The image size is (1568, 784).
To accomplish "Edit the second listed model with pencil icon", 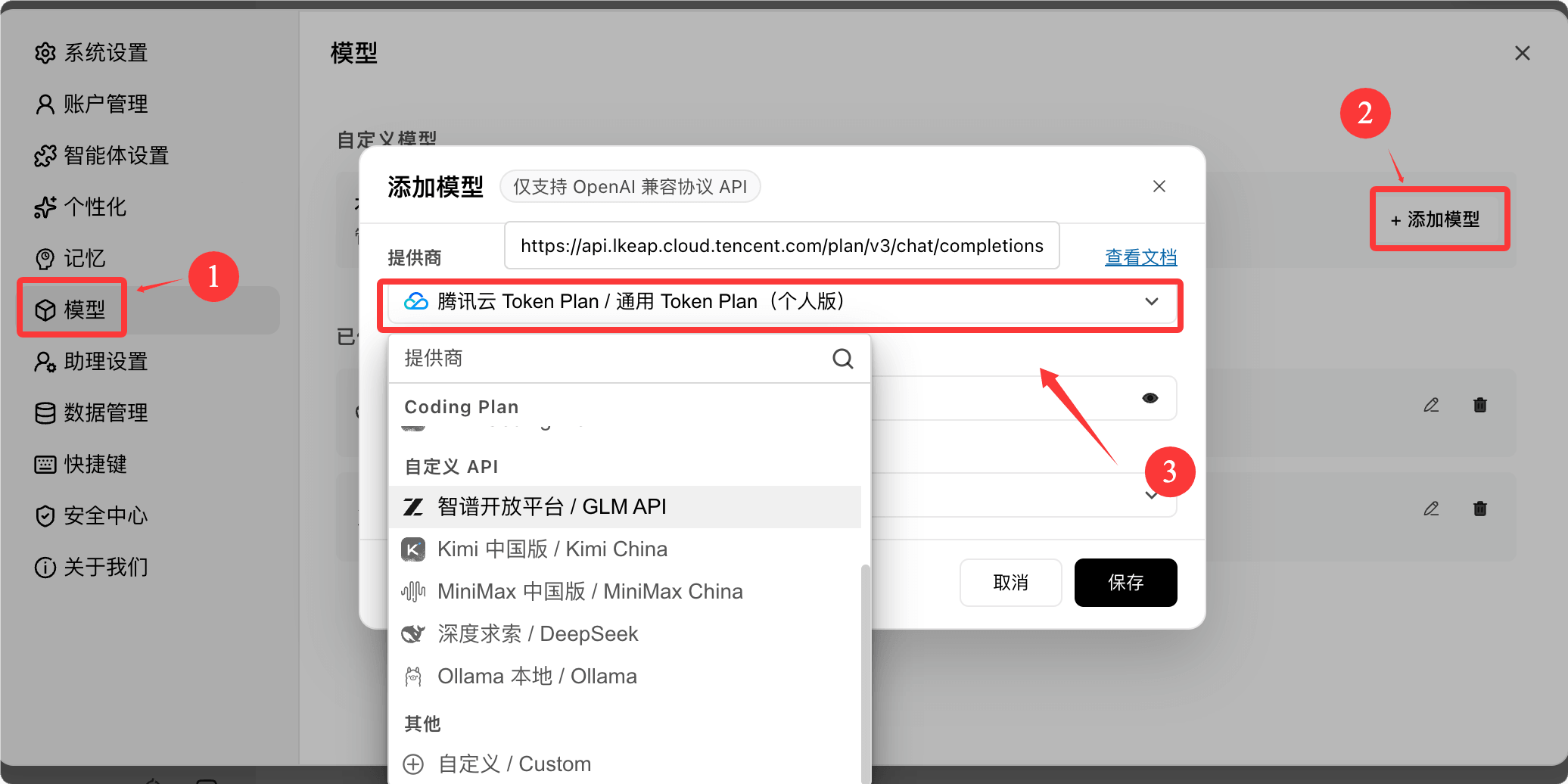I will (1431, 509).
